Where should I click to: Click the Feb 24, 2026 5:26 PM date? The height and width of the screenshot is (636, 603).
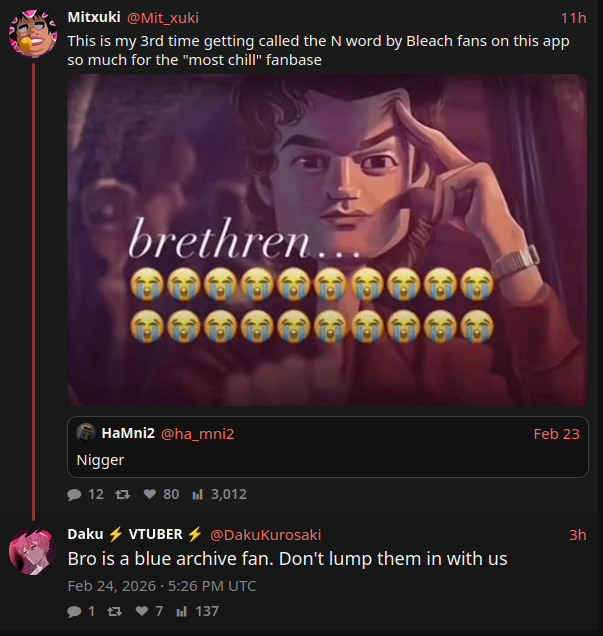161,585
